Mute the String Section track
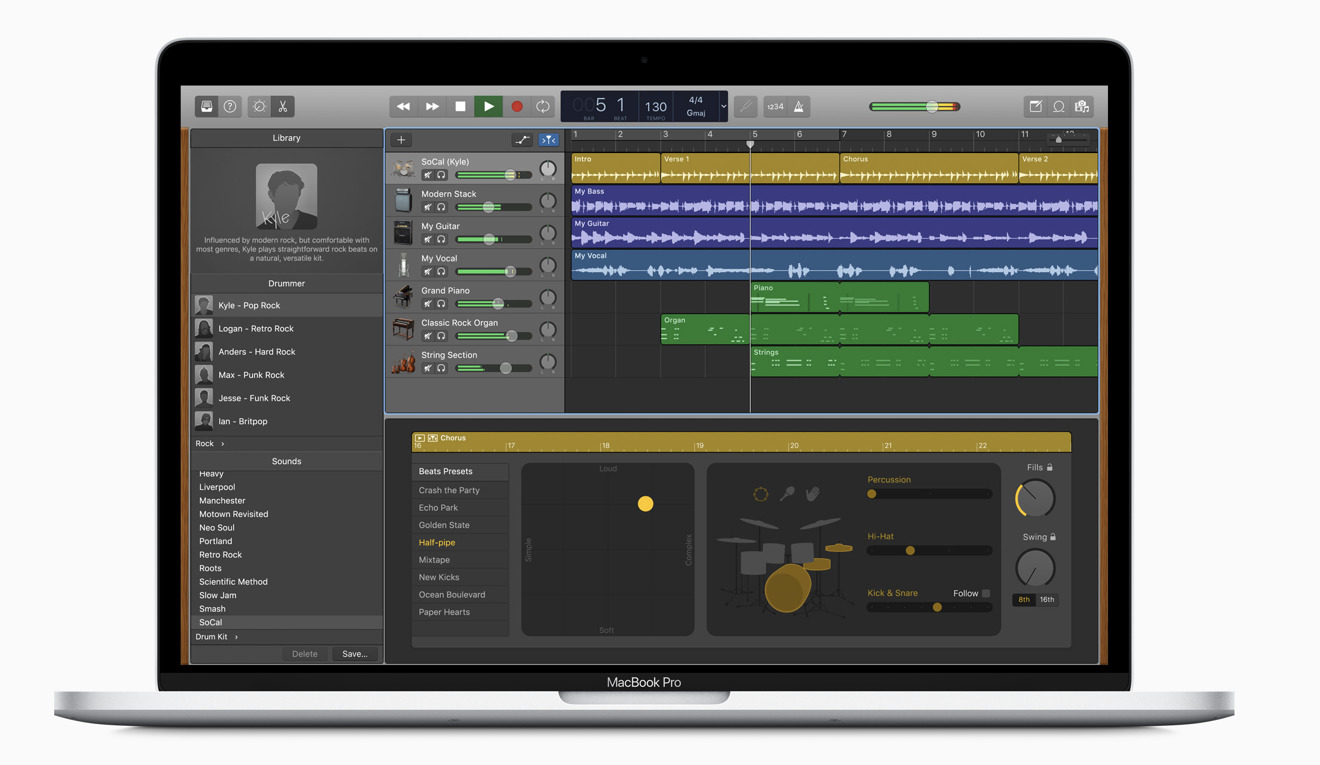The image size is (1320, 765). pyautogui.click(x=428, y=368)
